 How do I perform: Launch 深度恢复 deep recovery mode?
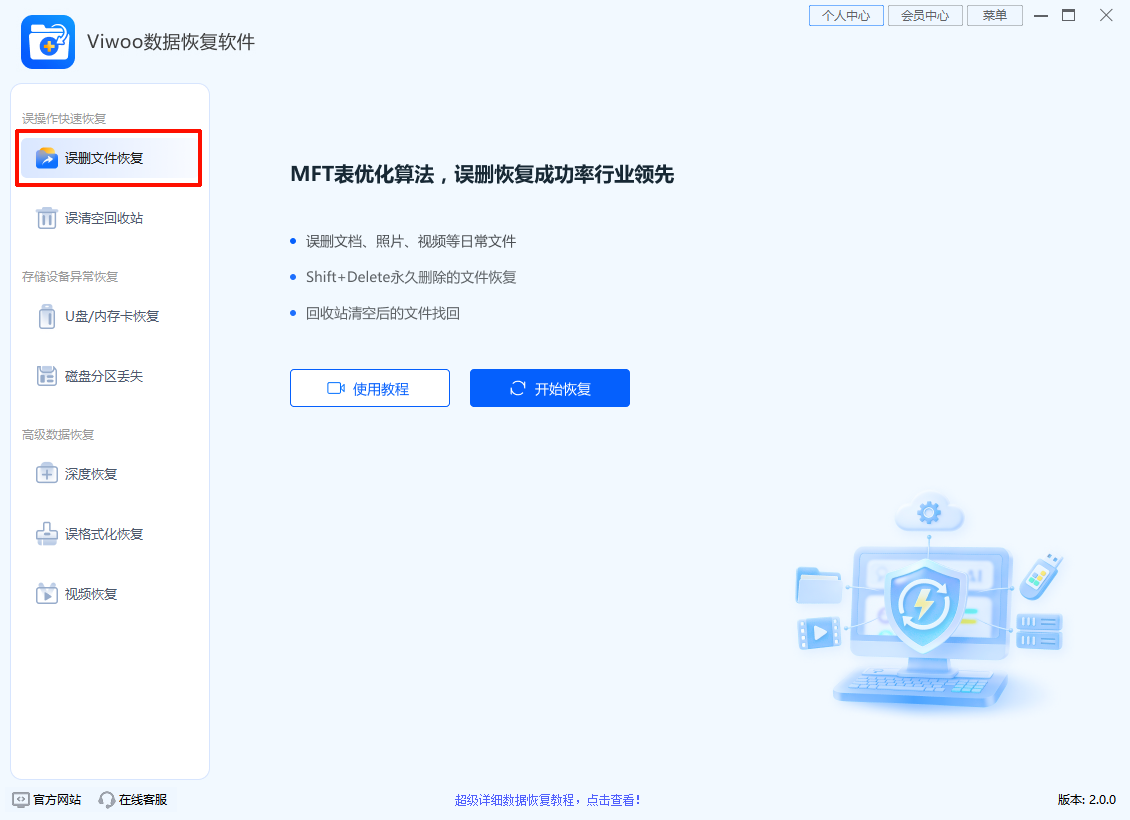pyautogui.click(x=77, y=474)
